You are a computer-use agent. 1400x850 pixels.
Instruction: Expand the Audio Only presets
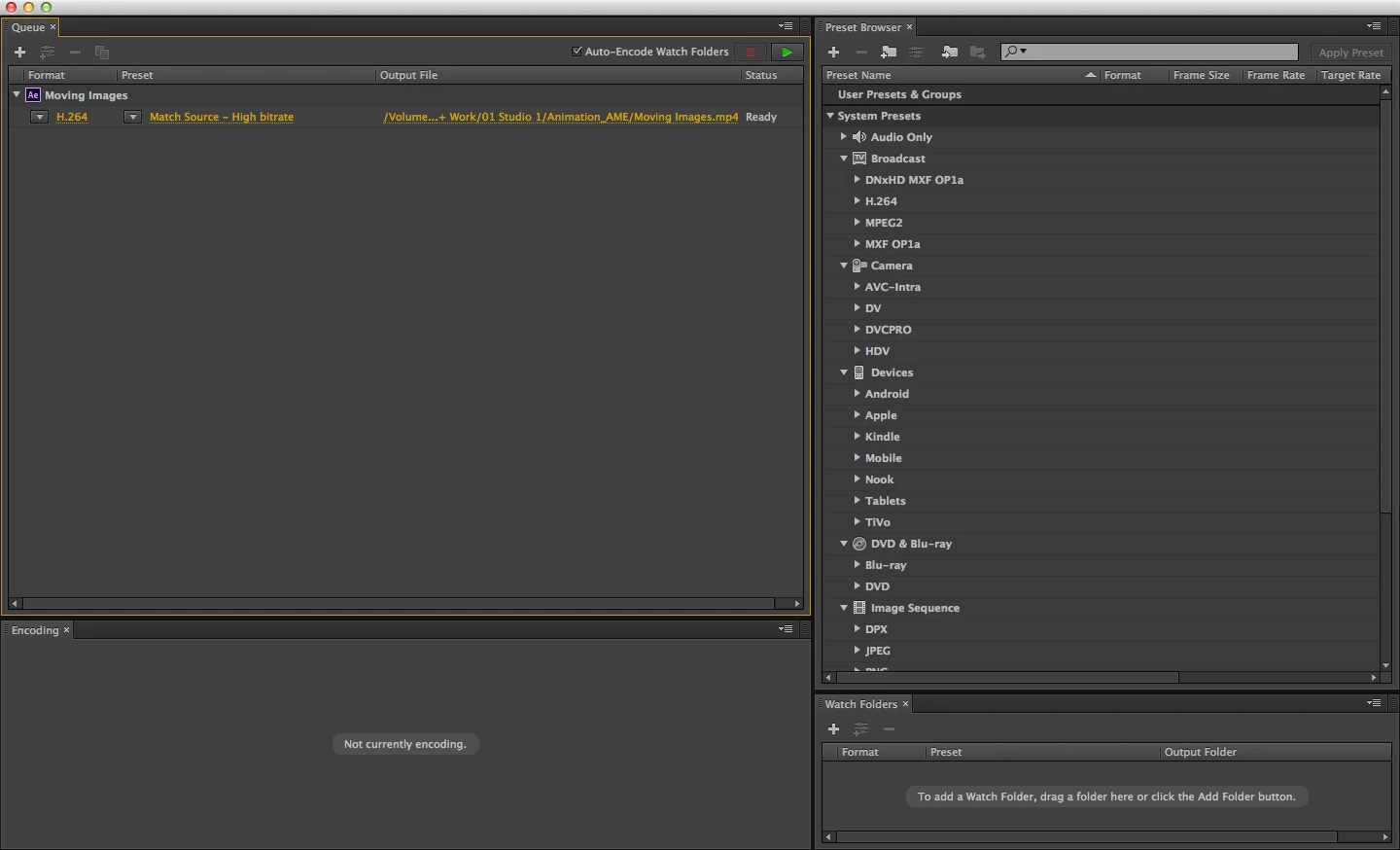pos(844,137)
